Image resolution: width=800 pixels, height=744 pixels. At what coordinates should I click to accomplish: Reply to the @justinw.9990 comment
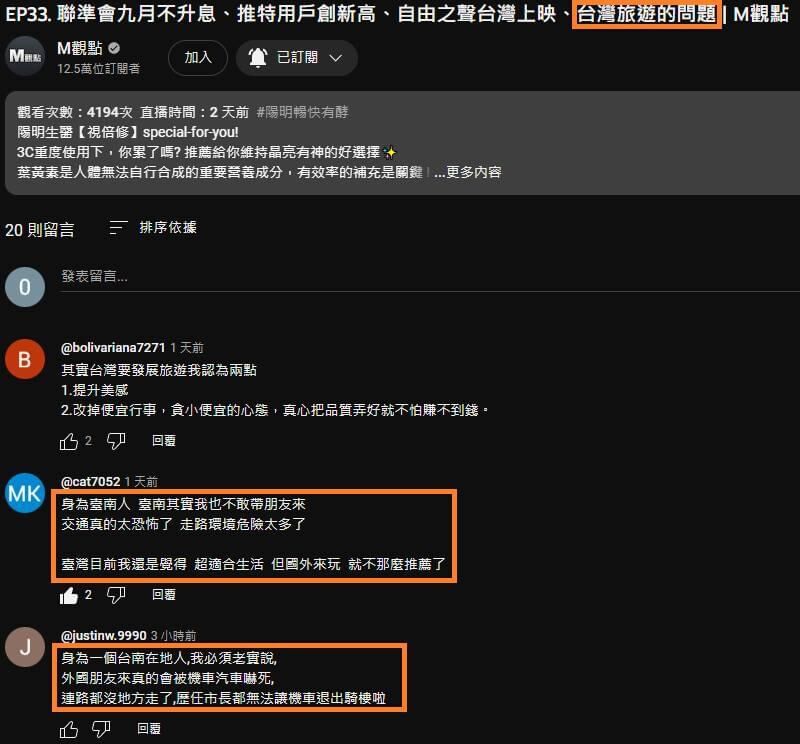[x=149, y=729]
